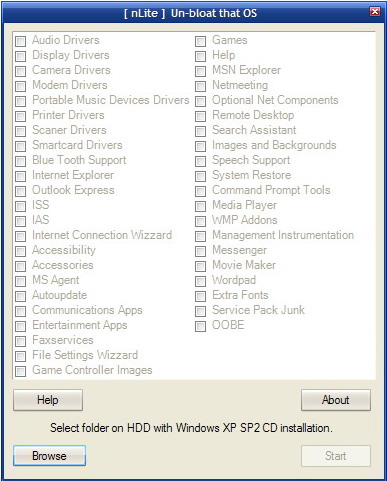This screenshot has height=481, width=387.
Task: Check Images and Backgrounds checkbox
Action: 200,146
